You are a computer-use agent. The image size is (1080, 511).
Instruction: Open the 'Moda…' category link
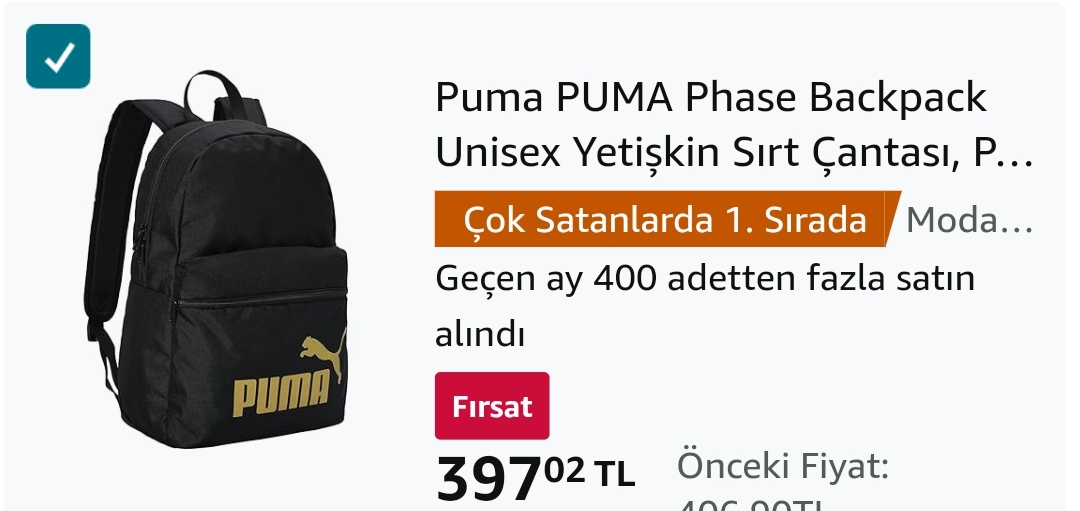[x=969, y=220]
